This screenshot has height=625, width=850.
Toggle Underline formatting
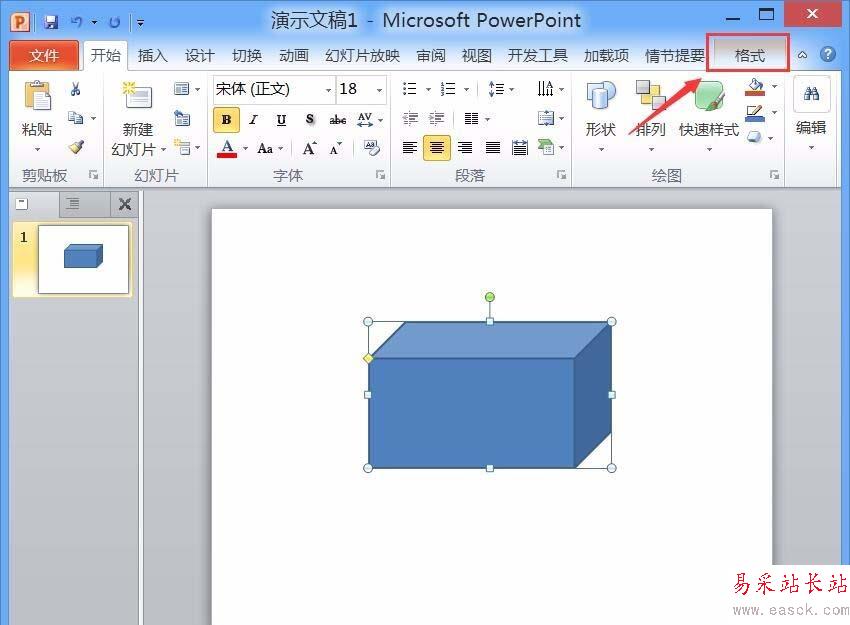click(281, 120)
